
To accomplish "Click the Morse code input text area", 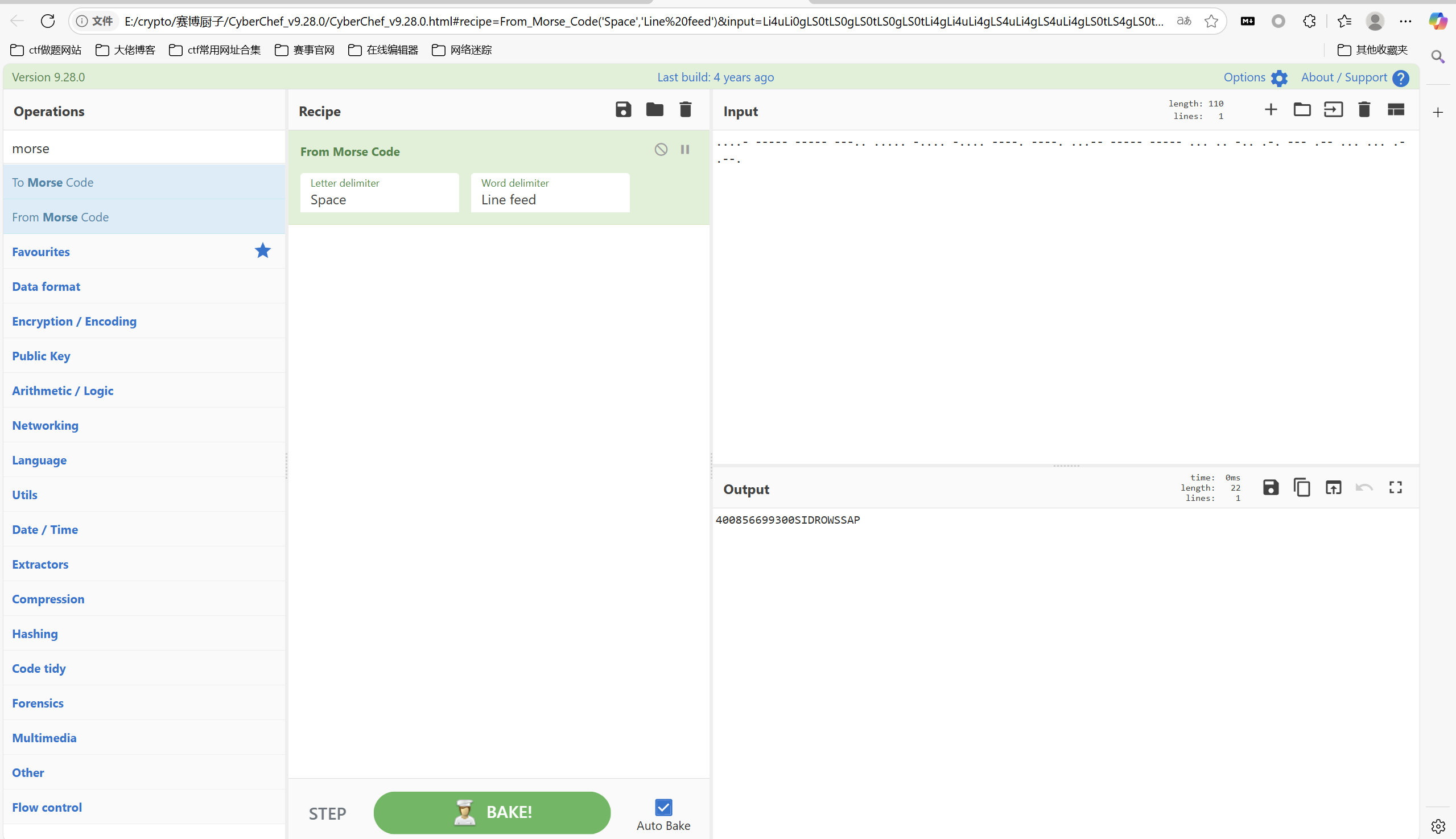I will coord(1066,297).
